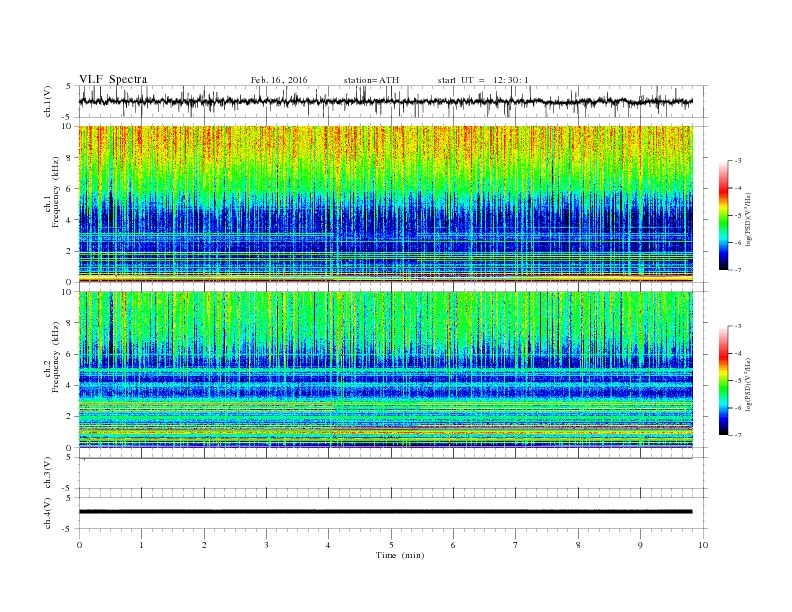Click ch.1 spectrogram "6" kHz tick label
This screenshot has width=792, height=612.
pyautogui.click(x=70, y=189)
